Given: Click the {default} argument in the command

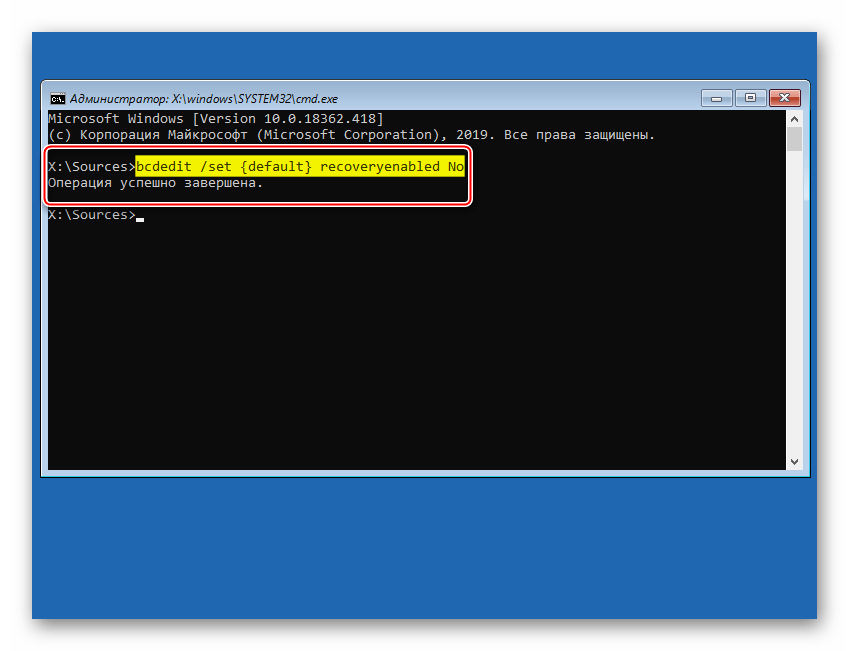Looking at the screenshot, I should tap(277, 166).
